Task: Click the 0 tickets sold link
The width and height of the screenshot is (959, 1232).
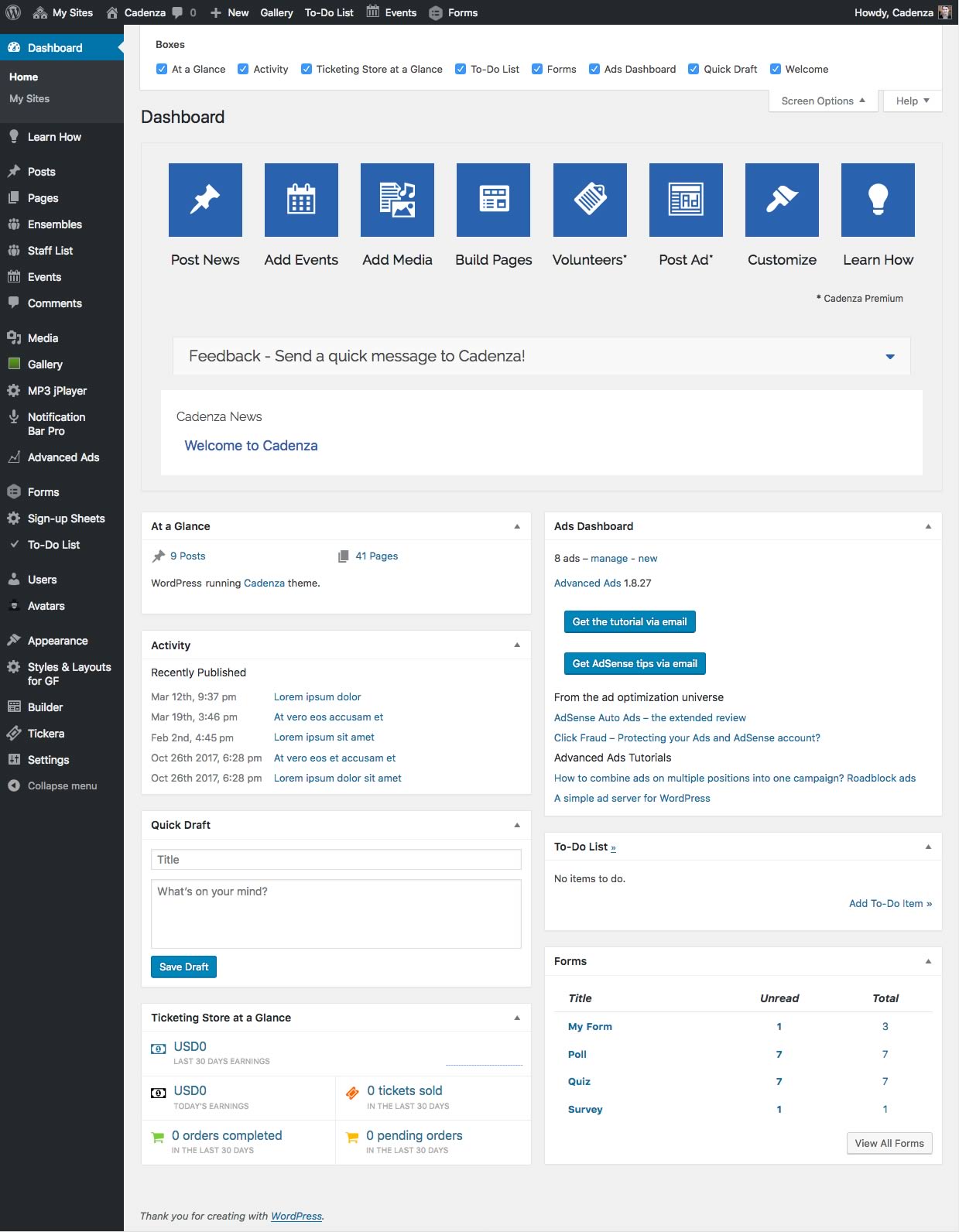Action: click(405, 1090)
